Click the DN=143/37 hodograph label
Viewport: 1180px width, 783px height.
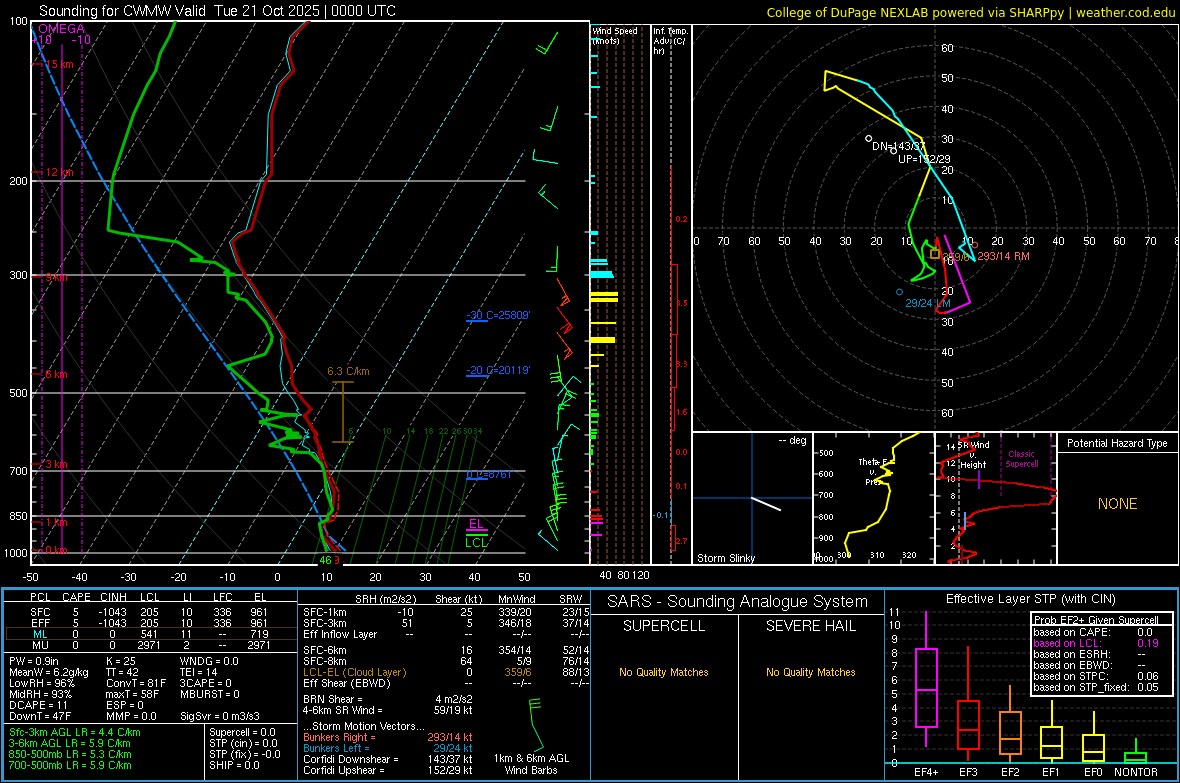pyautogui.click(x=899, y=147)
